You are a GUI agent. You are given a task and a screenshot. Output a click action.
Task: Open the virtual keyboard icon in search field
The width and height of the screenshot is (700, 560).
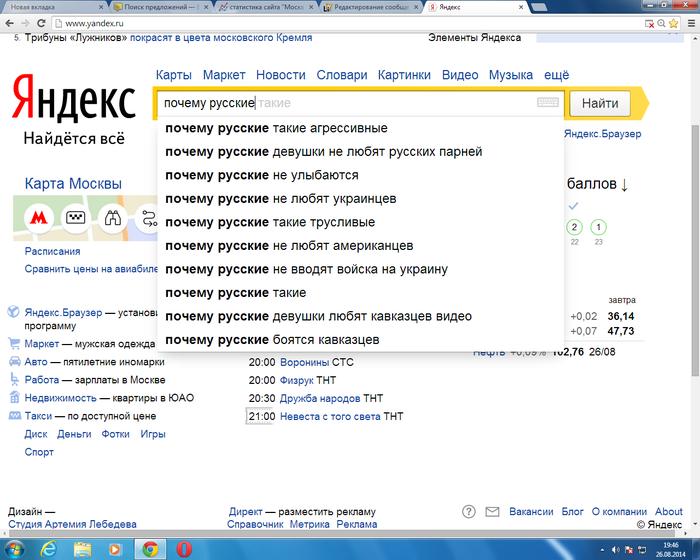click(x=548, y=103)
